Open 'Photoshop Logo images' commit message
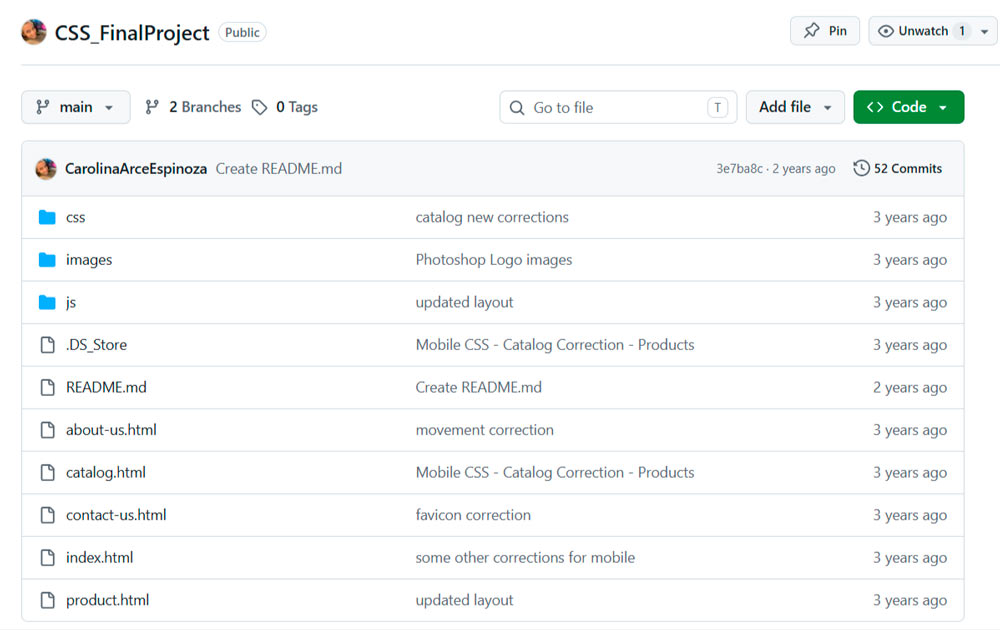The width and height of the screenshot is (1000, 630). pyautogui.click(x=494, y=260)
